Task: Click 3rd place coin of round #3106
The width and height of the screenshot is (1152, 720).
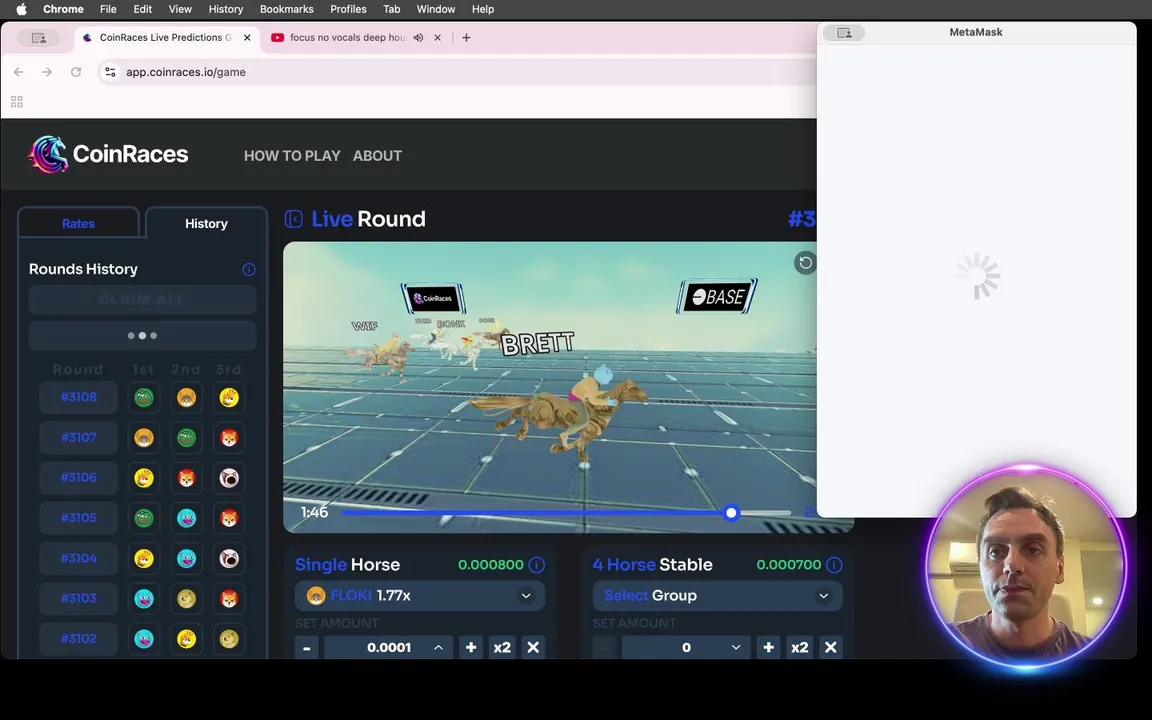Action: click(x=229, y=478)
